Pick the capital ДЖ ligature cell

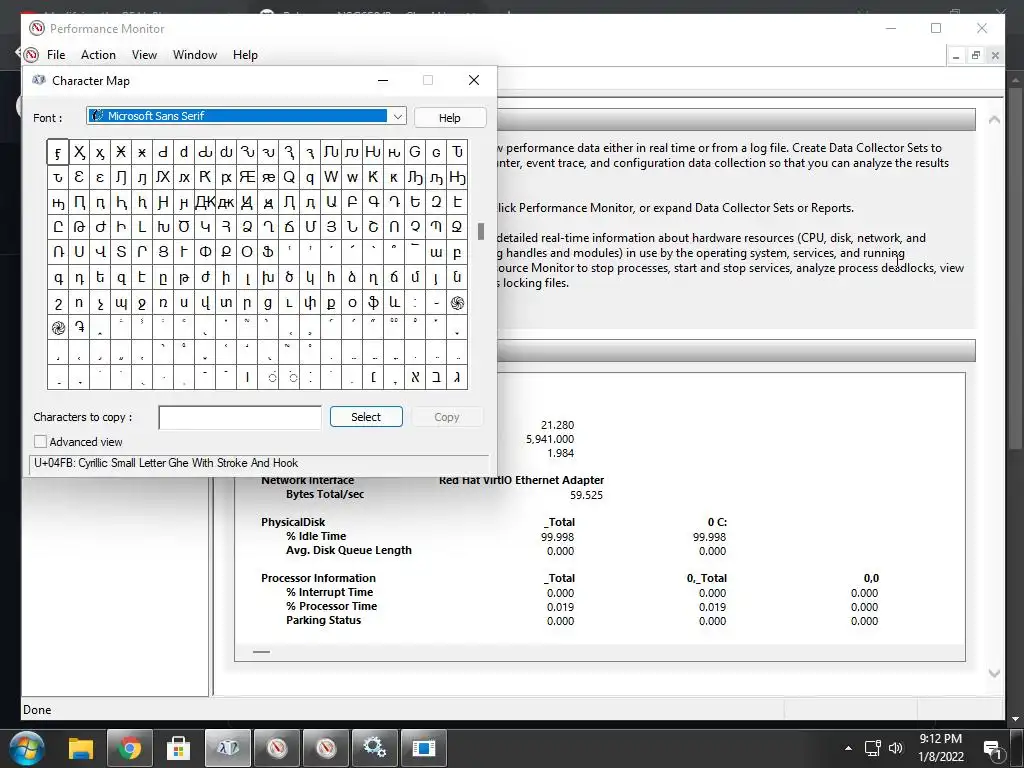(205, 202)
